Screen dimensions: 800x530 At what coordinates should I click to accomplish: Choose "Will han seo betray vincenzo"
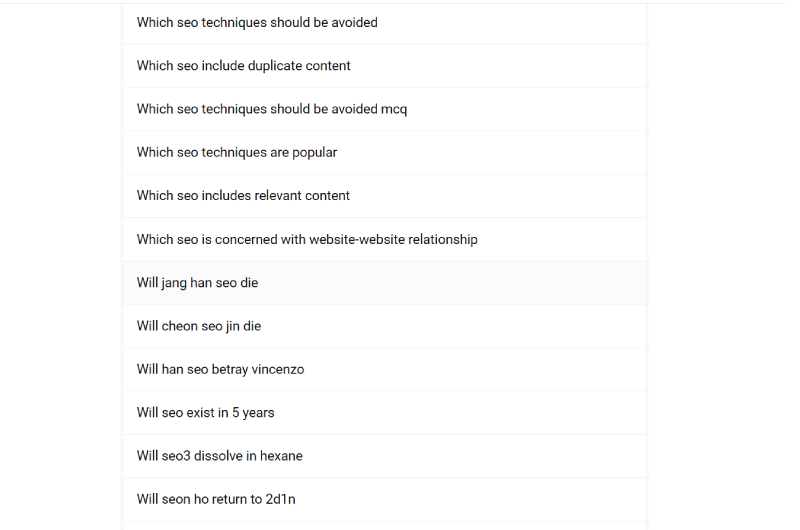385,369
